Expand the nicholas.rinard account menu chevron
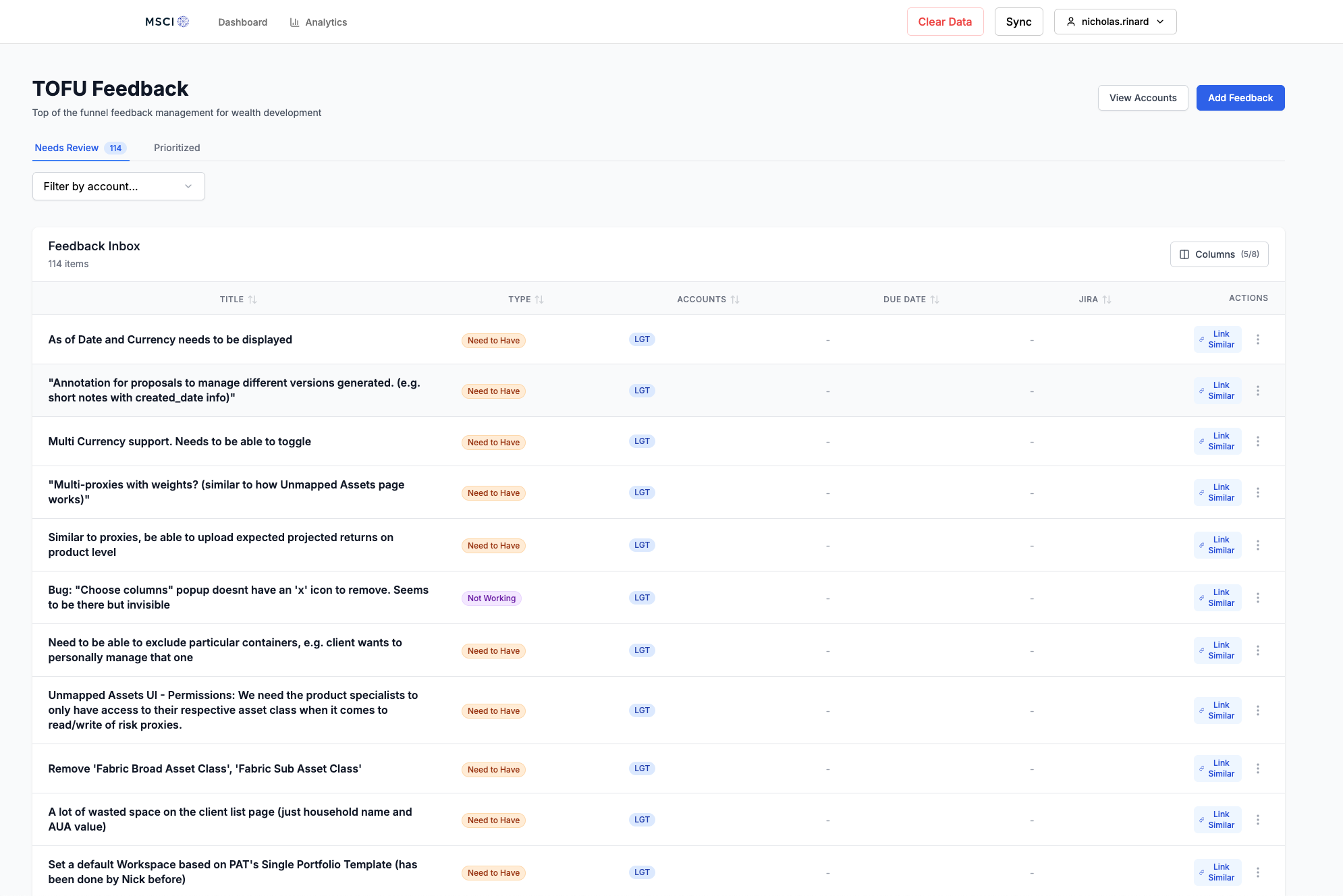 pyautogui.click(x=1160, y=21)
